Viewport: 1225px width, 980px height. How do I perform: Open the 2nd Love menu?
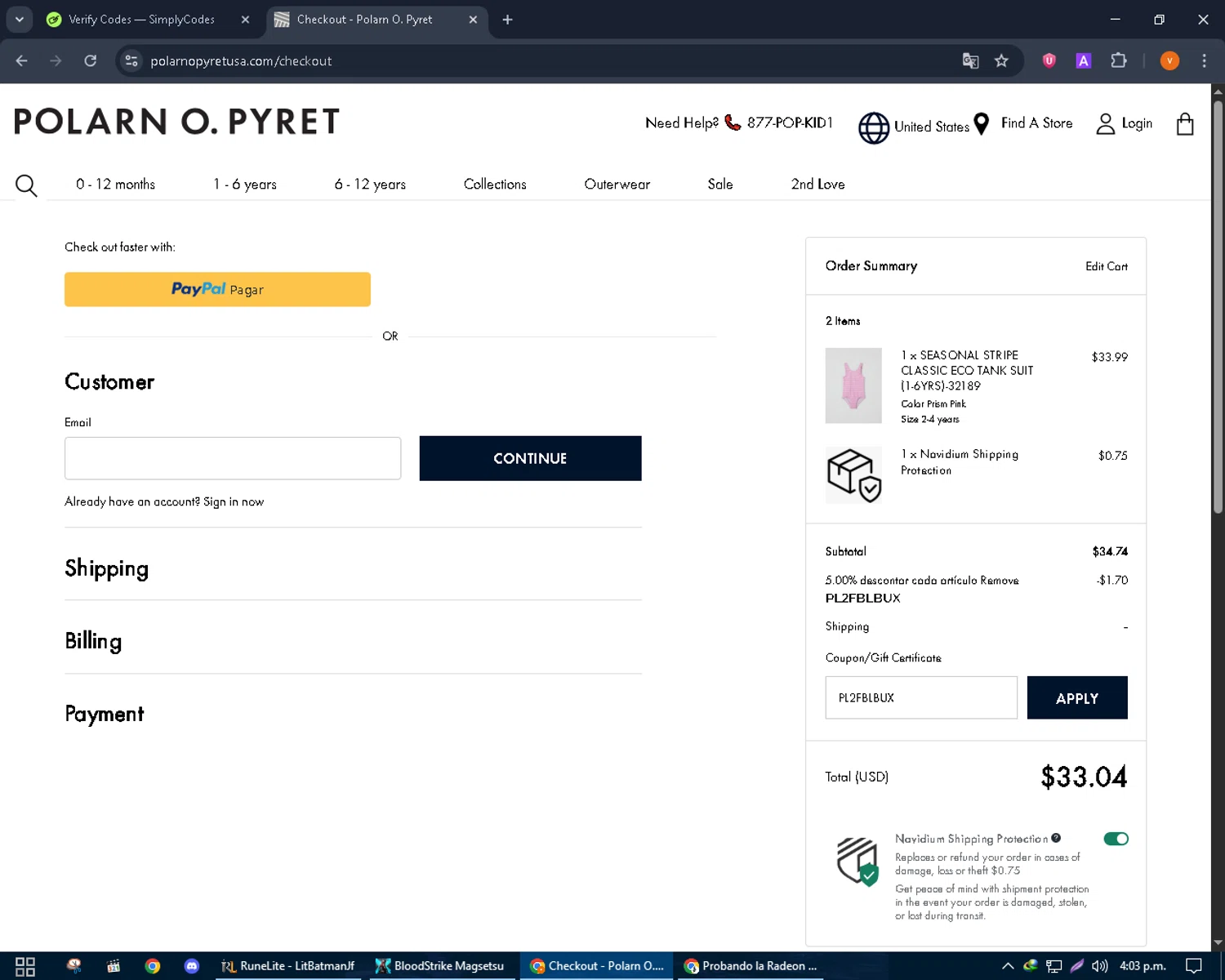pos(817,185)
